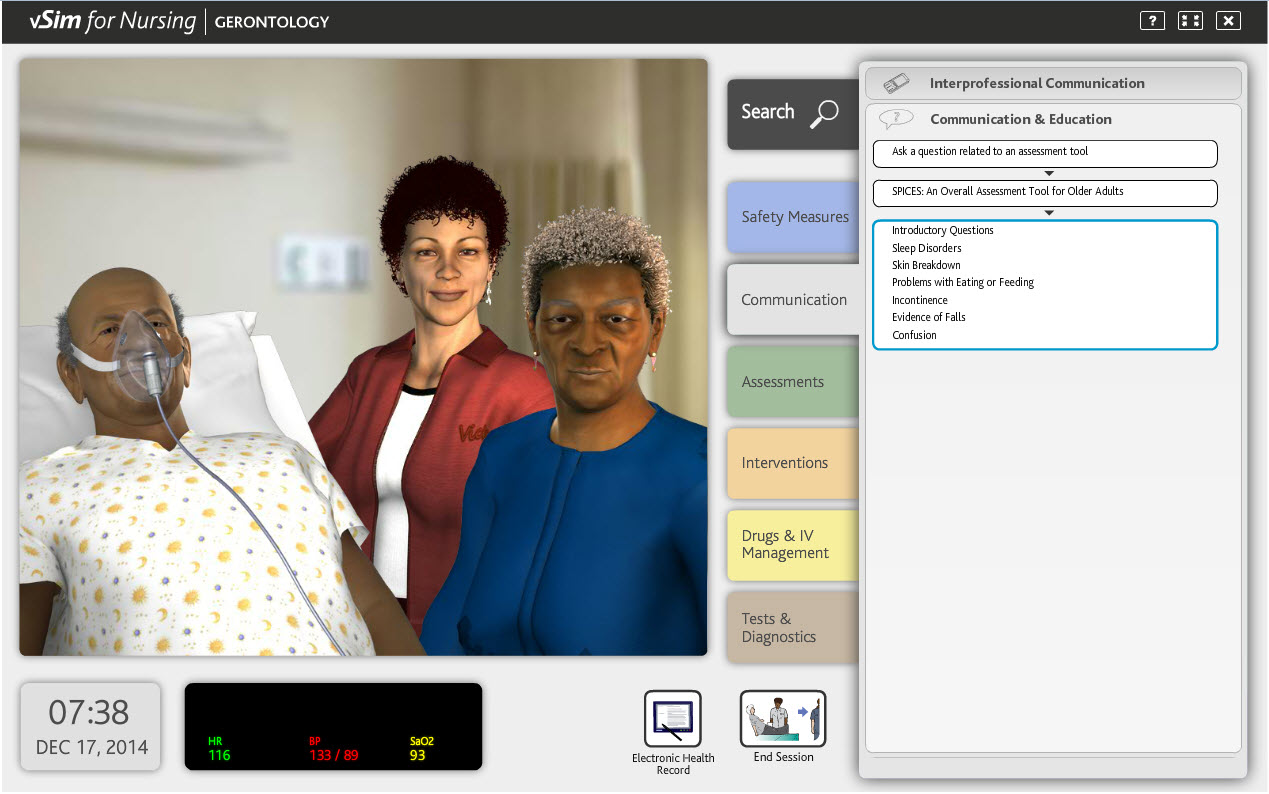End the simulation session via its icon

pos(782,719)
